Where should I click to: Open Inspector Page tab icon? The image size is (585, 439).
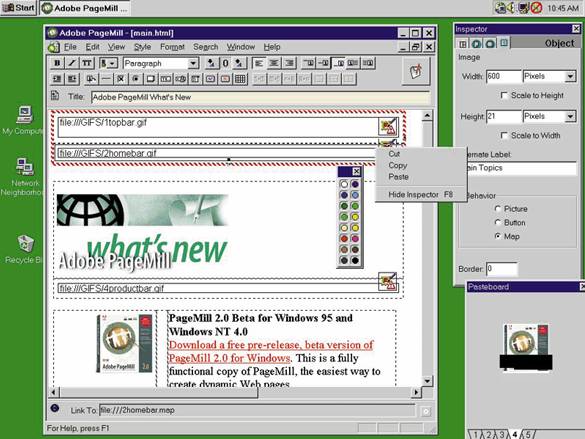(x=476, y=44)
